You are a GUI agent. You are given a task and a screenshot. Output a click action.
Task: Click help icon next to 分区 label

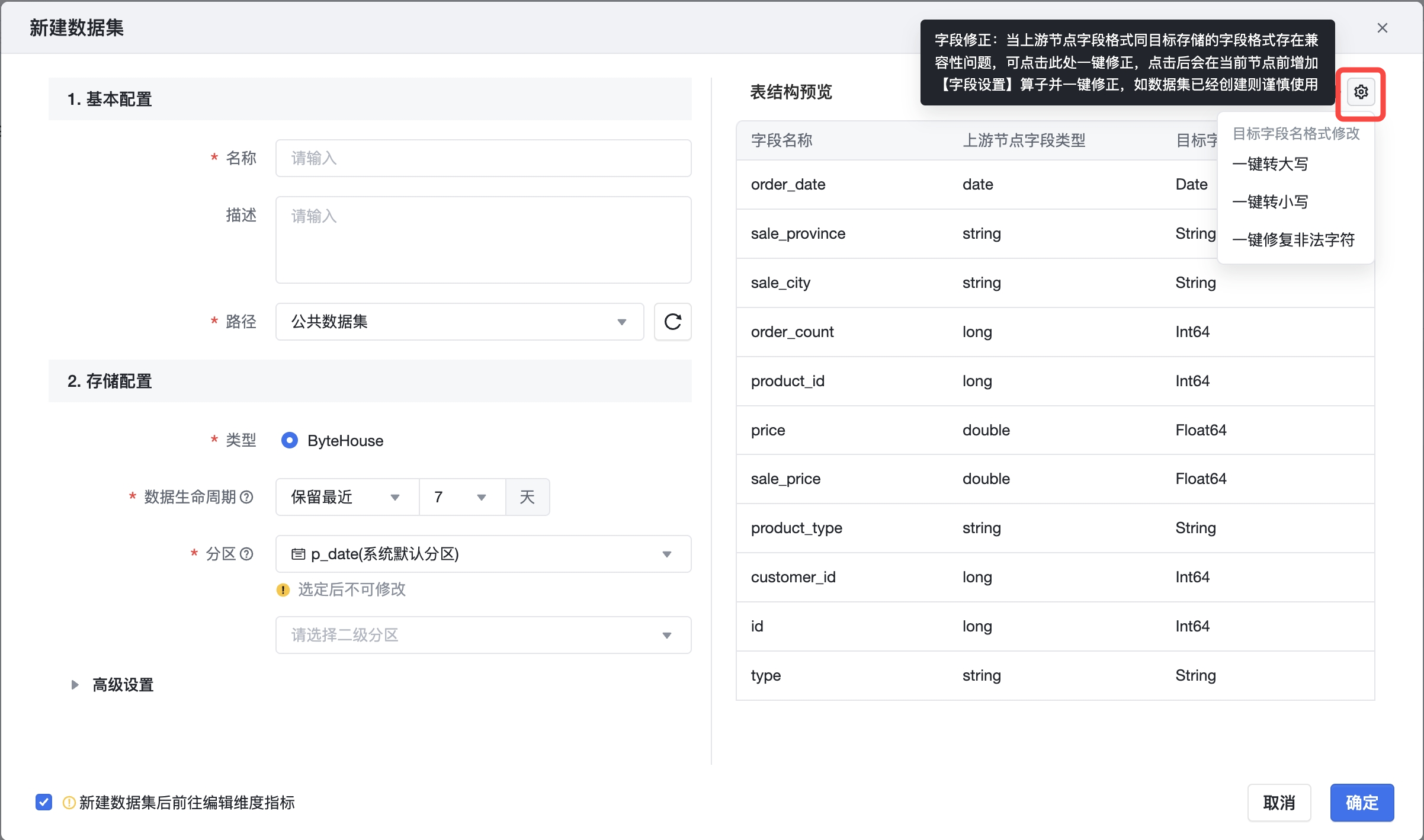tap(247, 554)
